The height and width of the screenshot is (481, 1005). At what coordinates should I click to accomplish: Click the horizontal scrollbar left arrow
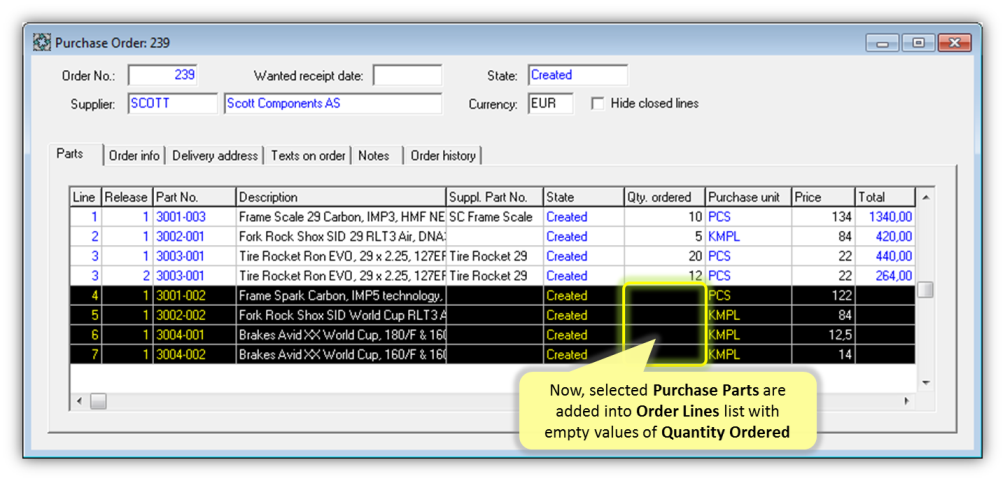click(x=79, y=401)
